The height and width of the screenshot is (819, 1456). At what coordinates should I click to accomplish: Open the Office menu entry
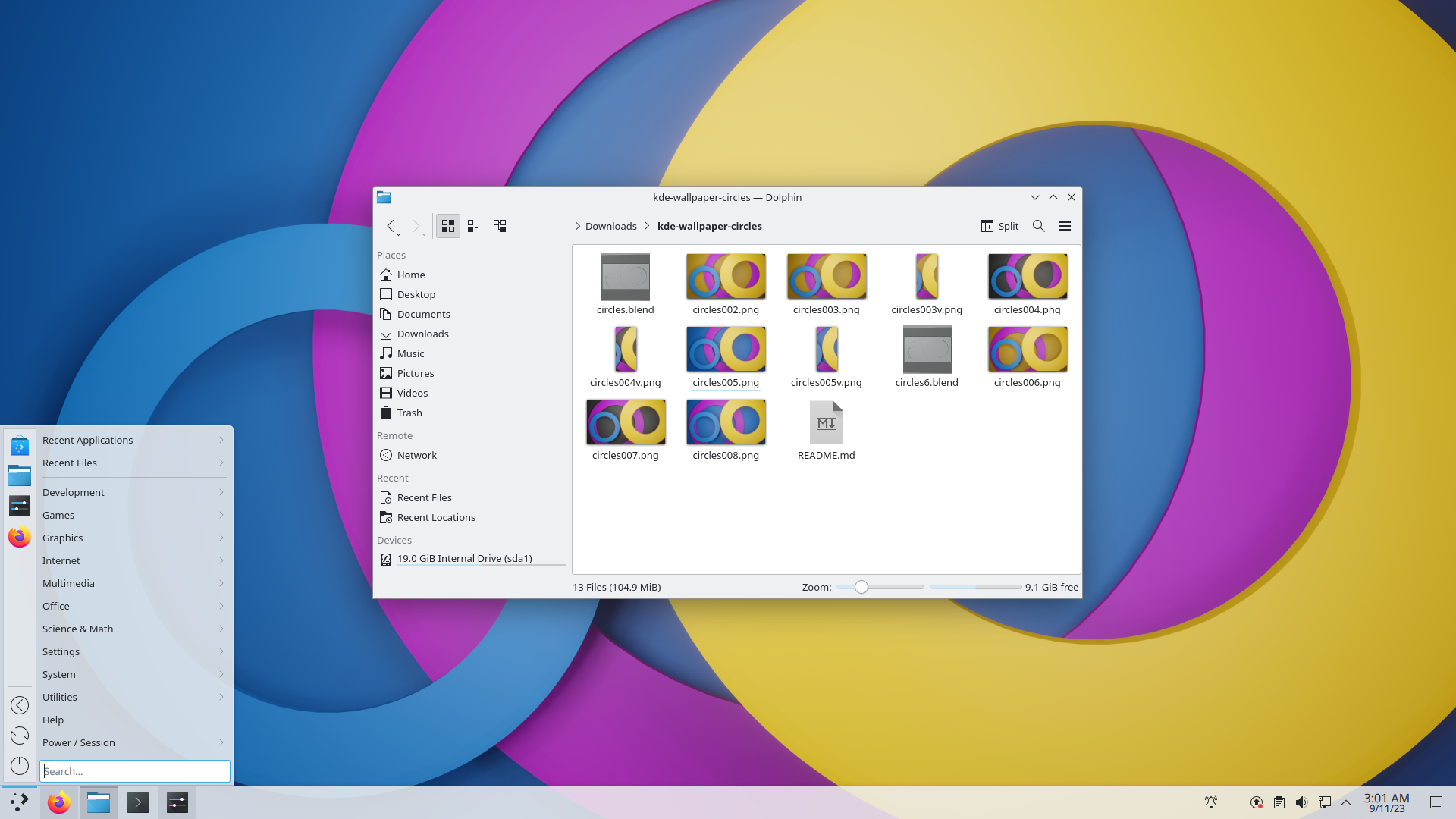pos(133,606)
